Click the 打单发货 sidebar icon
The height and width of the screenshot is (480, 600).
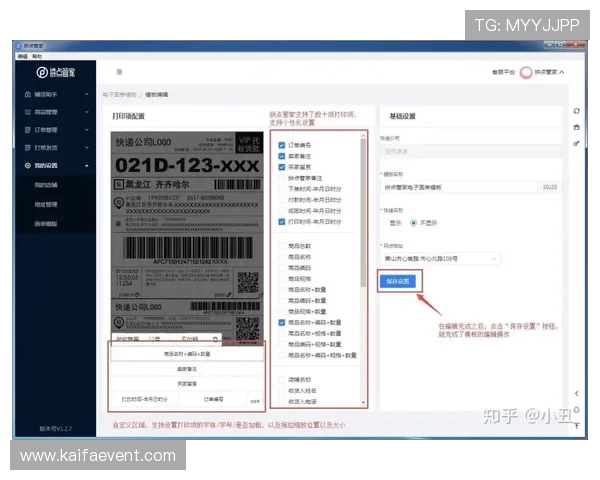26,147
